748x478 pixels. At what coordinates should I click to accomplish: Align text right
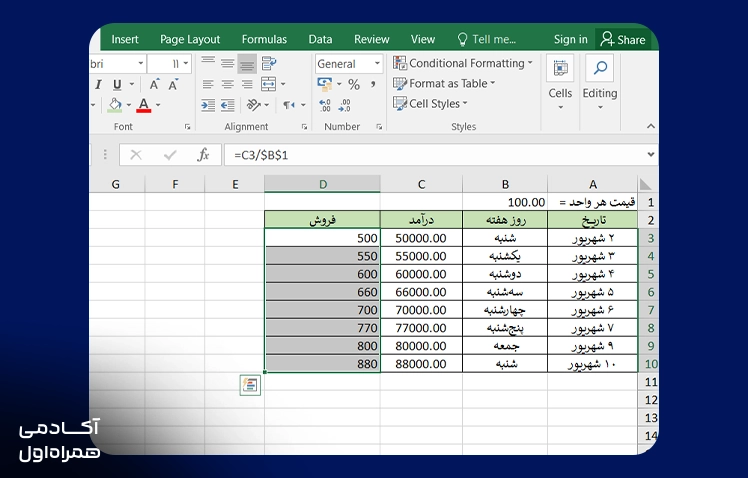[x=247, y=84]
